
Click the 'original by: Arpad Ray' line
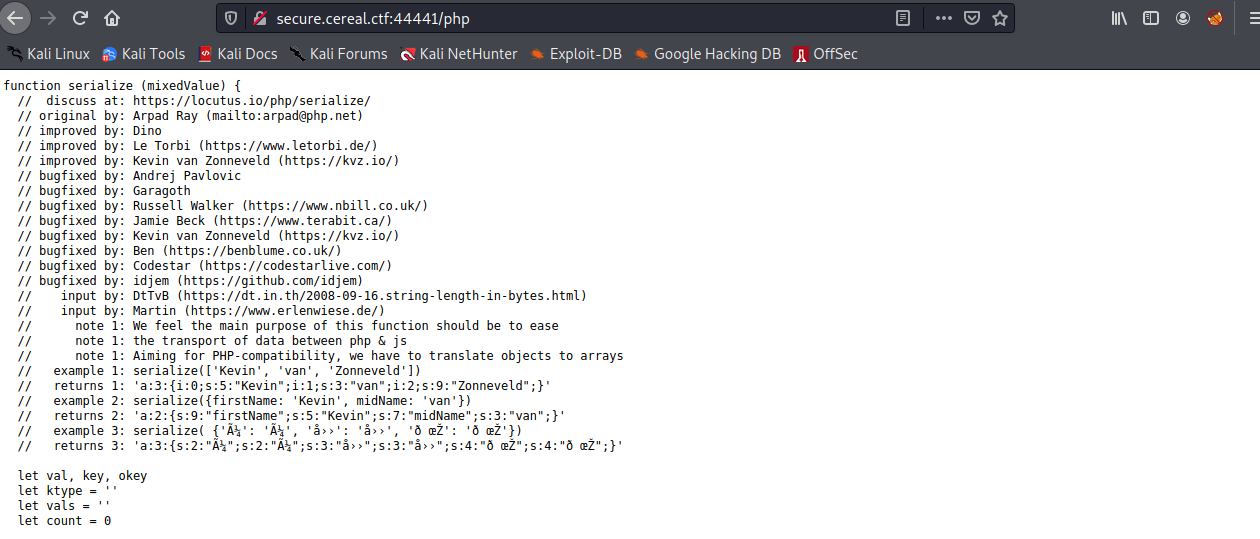[x=190, y=116]
